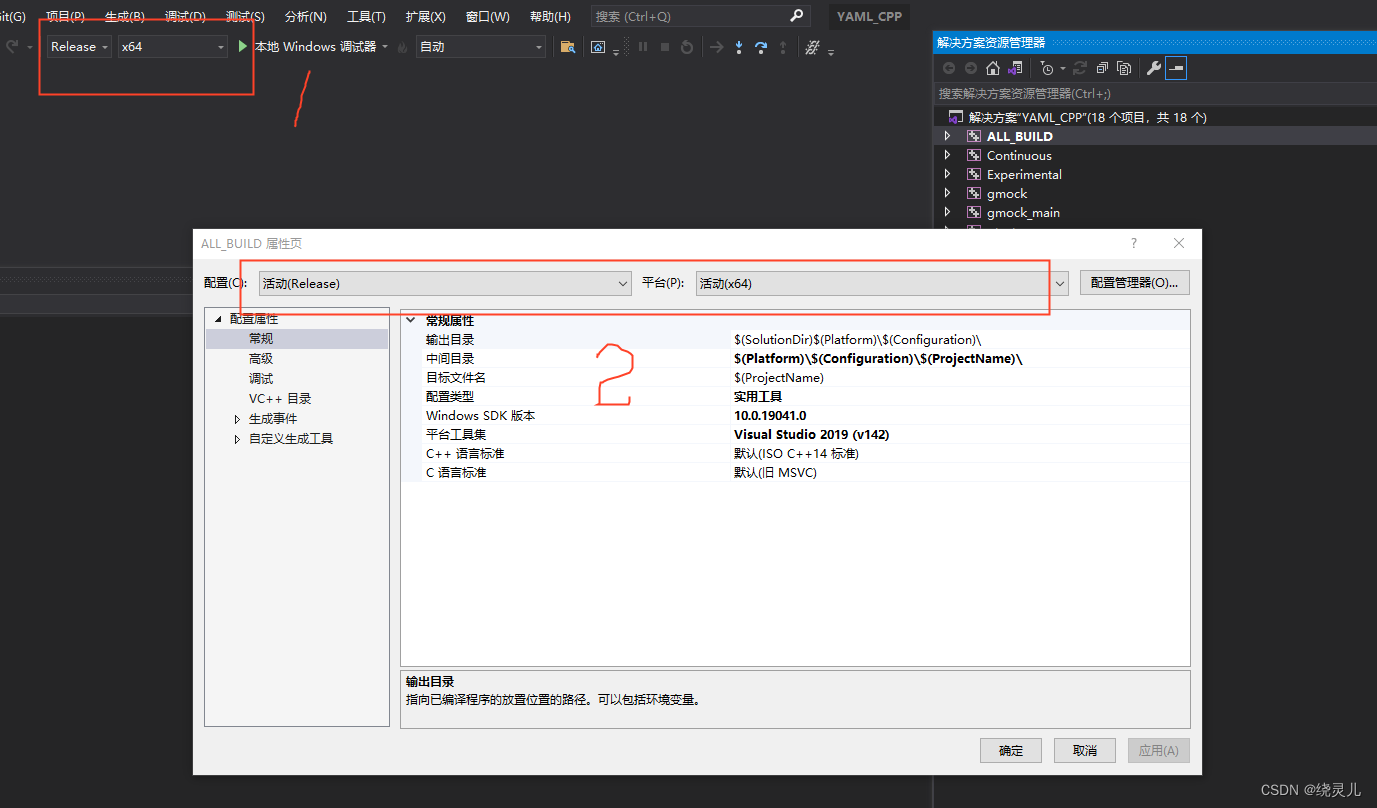Viewport: 1377px width, 808px height.
Task: Expand the gmock_main project node
Action: pos(948,212)
